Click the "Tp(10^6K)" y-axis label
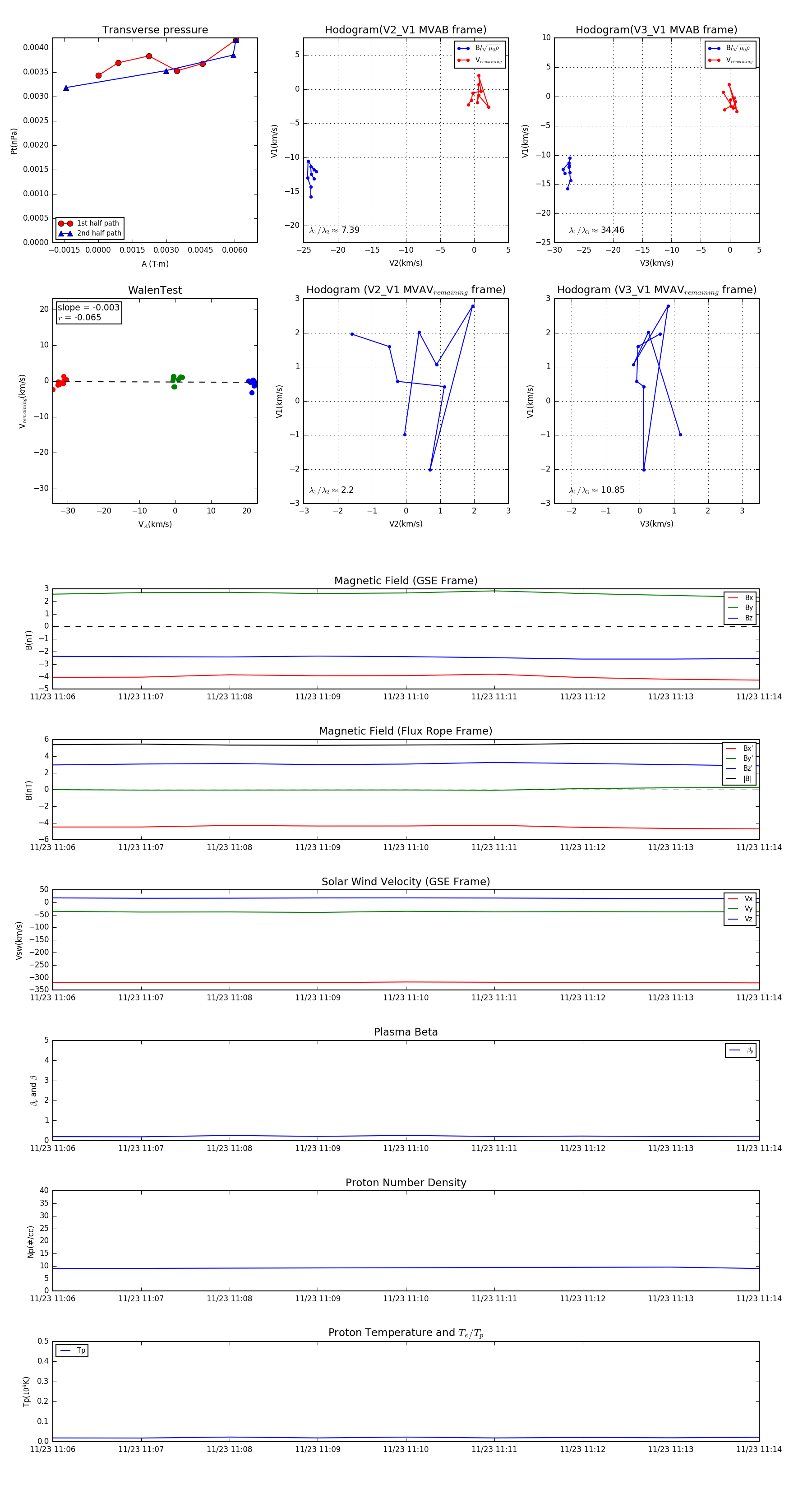Viewport: 812px width, 1489px height. click(26, 1392)
